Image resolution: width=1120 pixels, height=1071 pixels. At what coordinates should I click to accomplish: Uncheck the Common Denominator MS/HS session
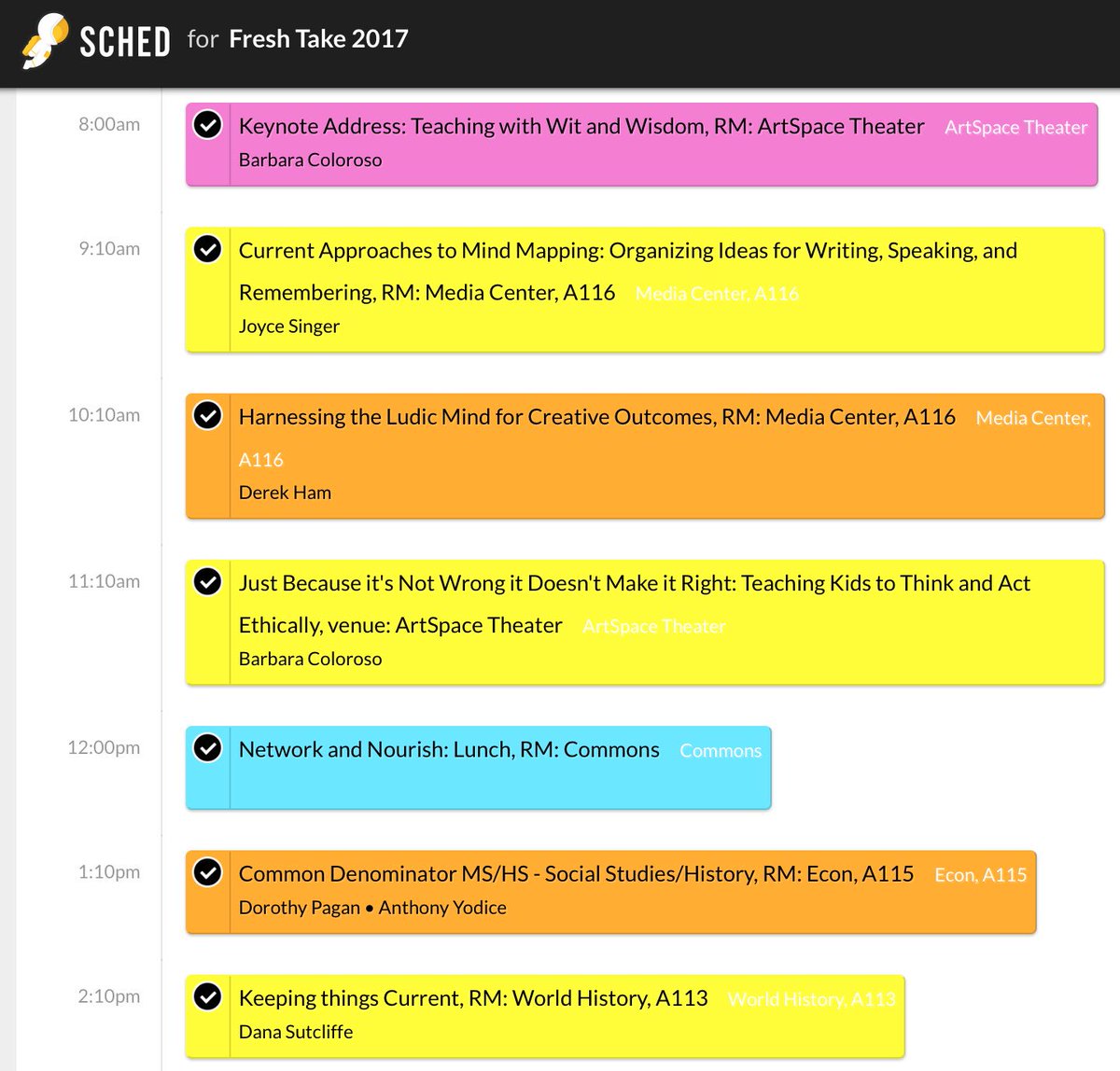(207, 872)
